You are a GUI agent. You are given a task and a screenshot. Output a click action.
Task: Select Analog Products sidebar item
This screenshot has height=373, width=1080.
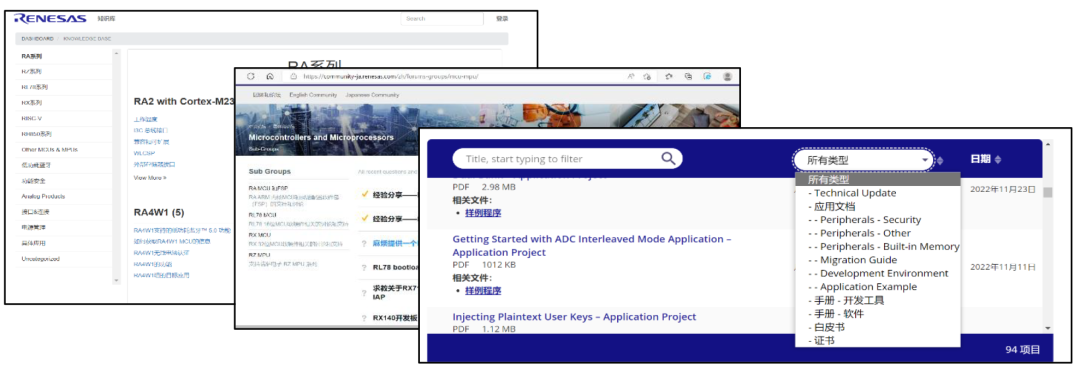pyautogui.click(x=43, y=196)
